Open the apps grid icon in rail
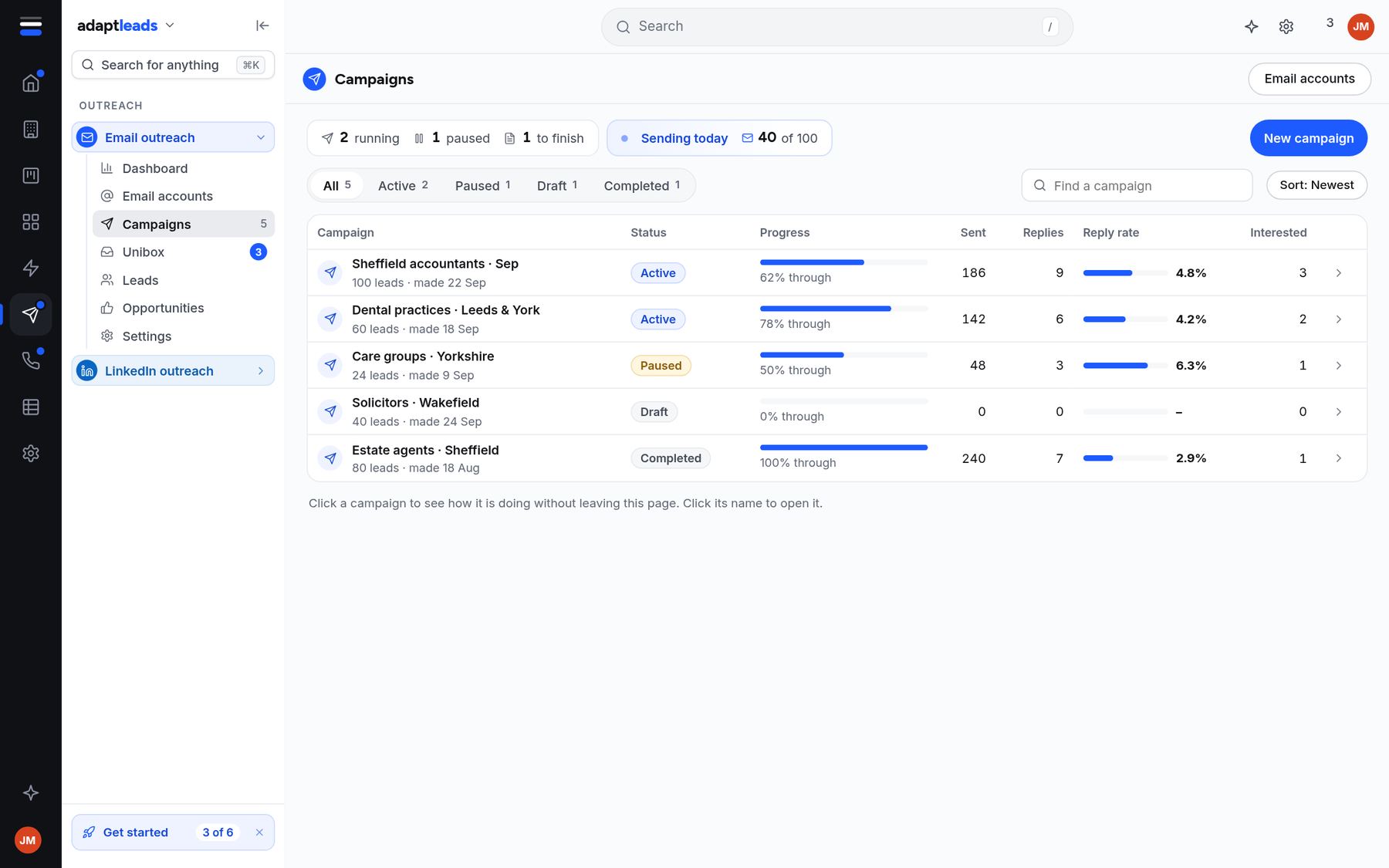Viewport: 1389px width, 868px height. click(31, 221)
